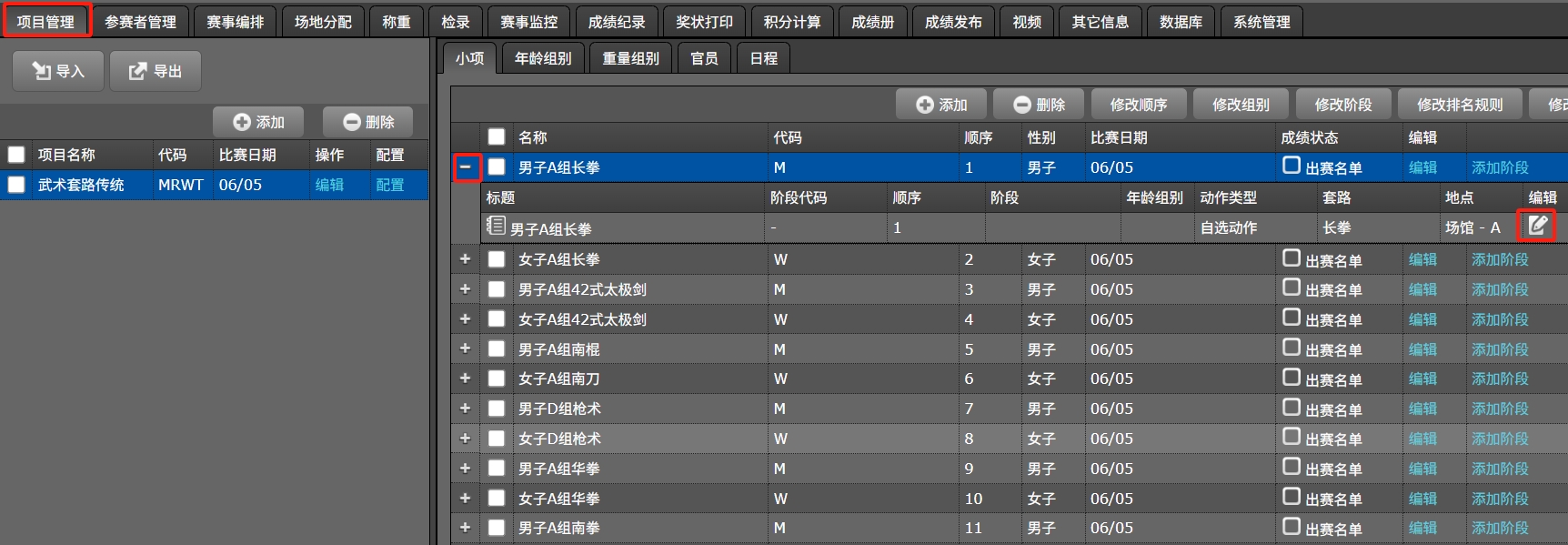
Task: Expand the 女子A组华拳 row
Action: (465, 498)
